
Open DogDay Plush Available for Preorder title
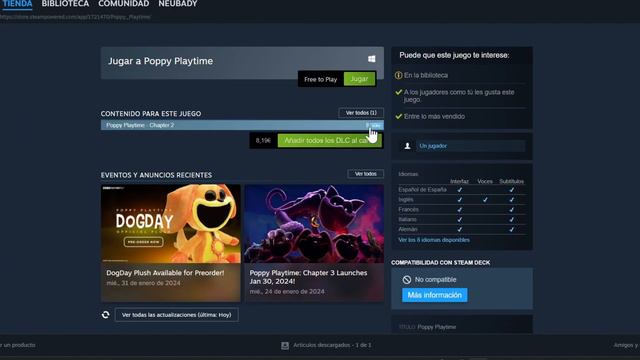coord(165,273)
